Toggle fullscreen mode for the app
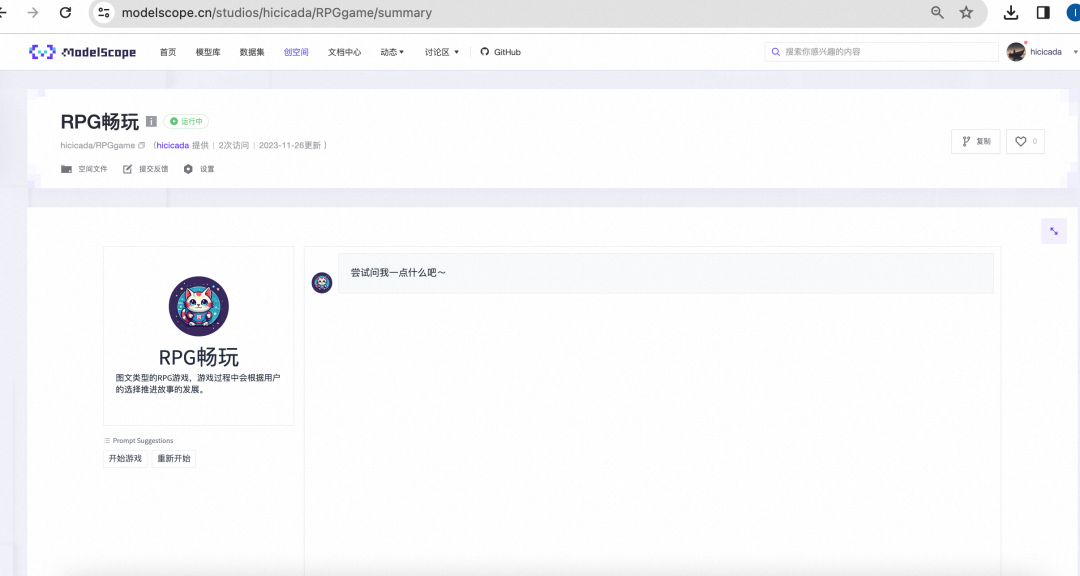Viewport: 1080px width, 576px height. 1053,230
